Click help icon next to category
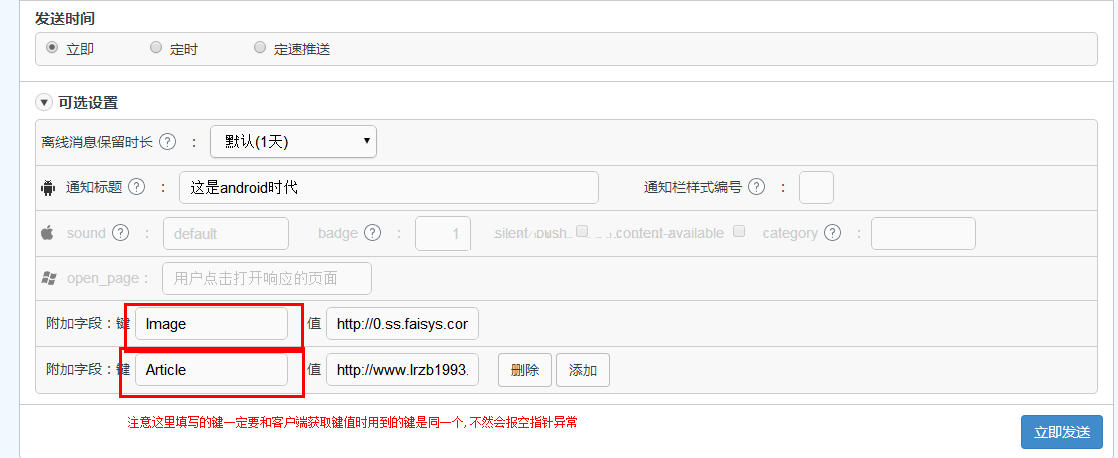 [834, 233]
